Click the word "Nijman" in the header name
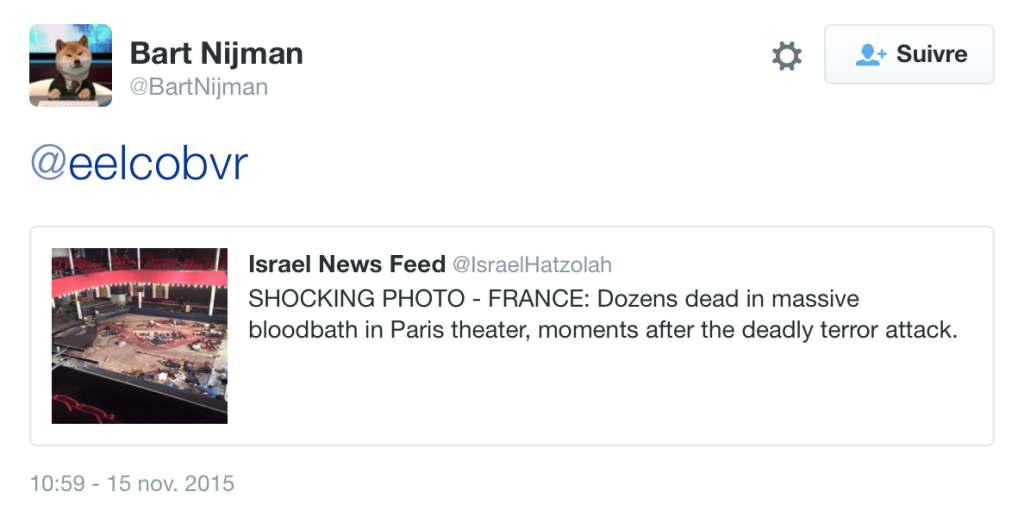Image resolution: width=1024 pixels, height=510 pixels. coord(253,52)
